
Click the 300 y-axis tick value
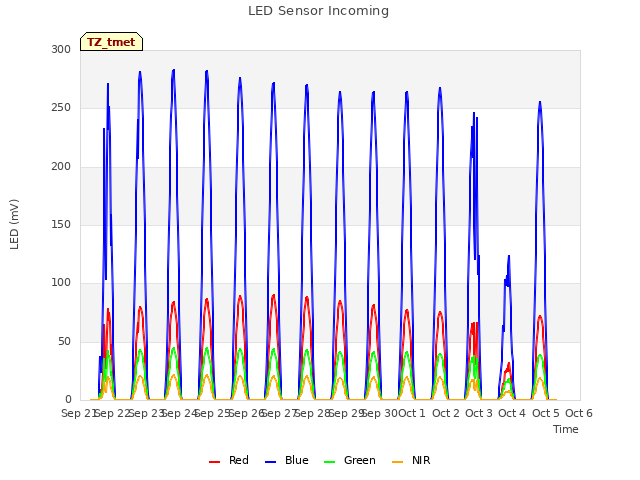[x=61, y=49]
